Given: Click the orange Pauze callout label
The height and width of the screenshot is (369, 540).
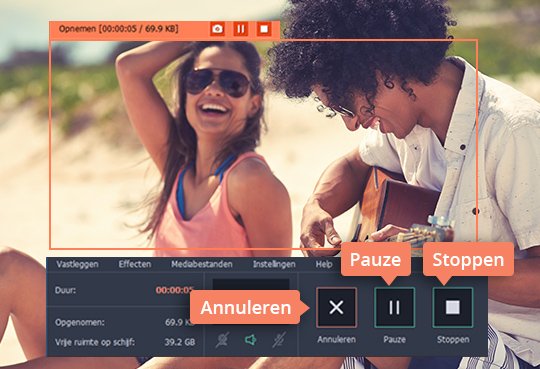Looking at the screenshot, I should 375,259.
